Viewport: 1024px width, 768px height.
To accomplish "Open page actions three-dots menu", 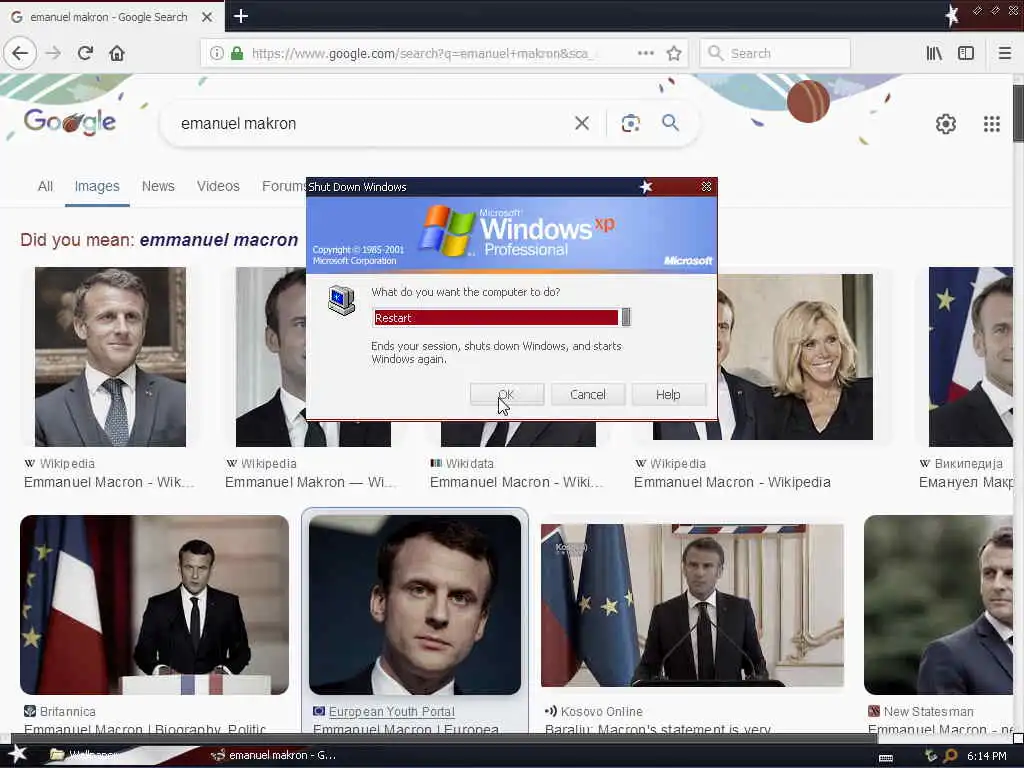I will point(646,53).
